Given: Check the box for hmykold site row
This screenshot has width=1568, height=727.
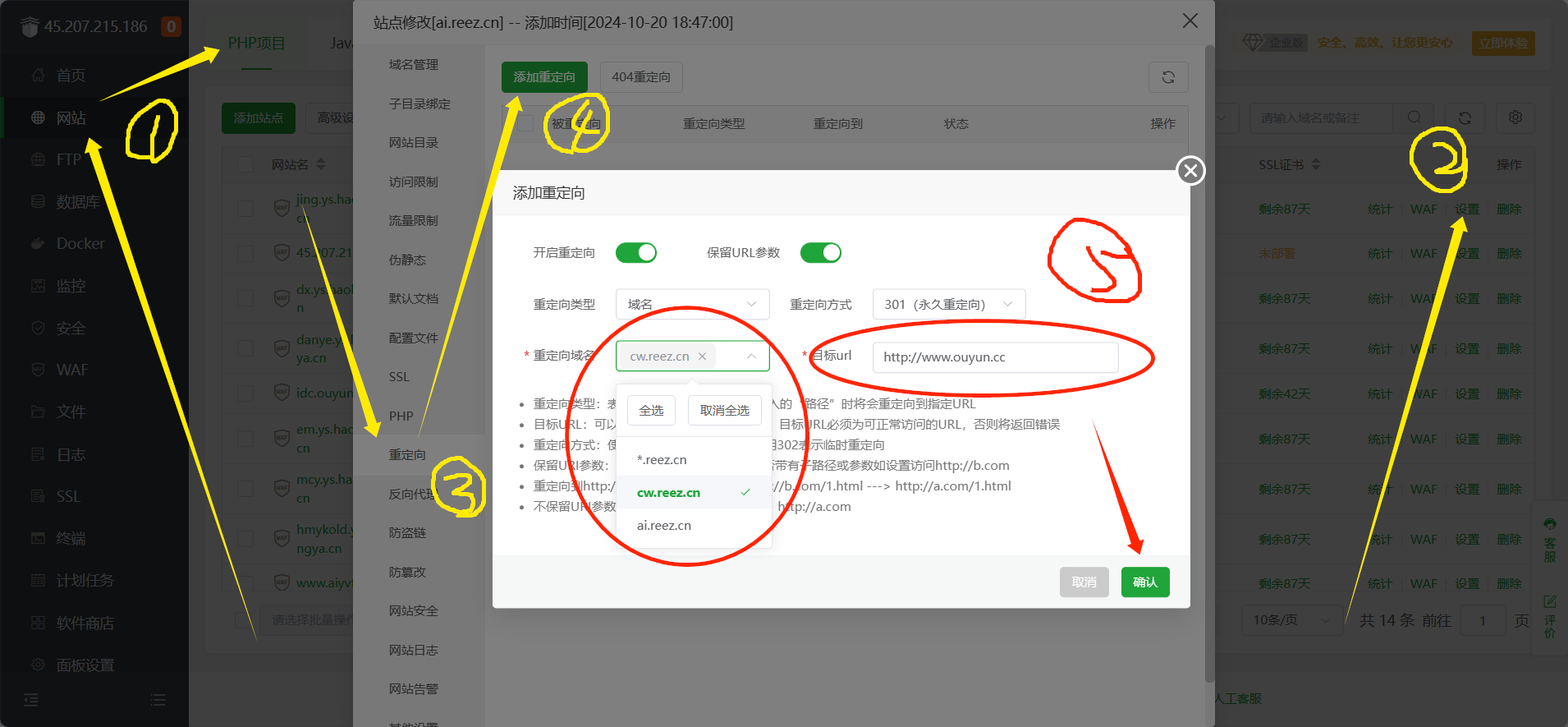Looking at the screenshot, I should [x=245, y=539].
